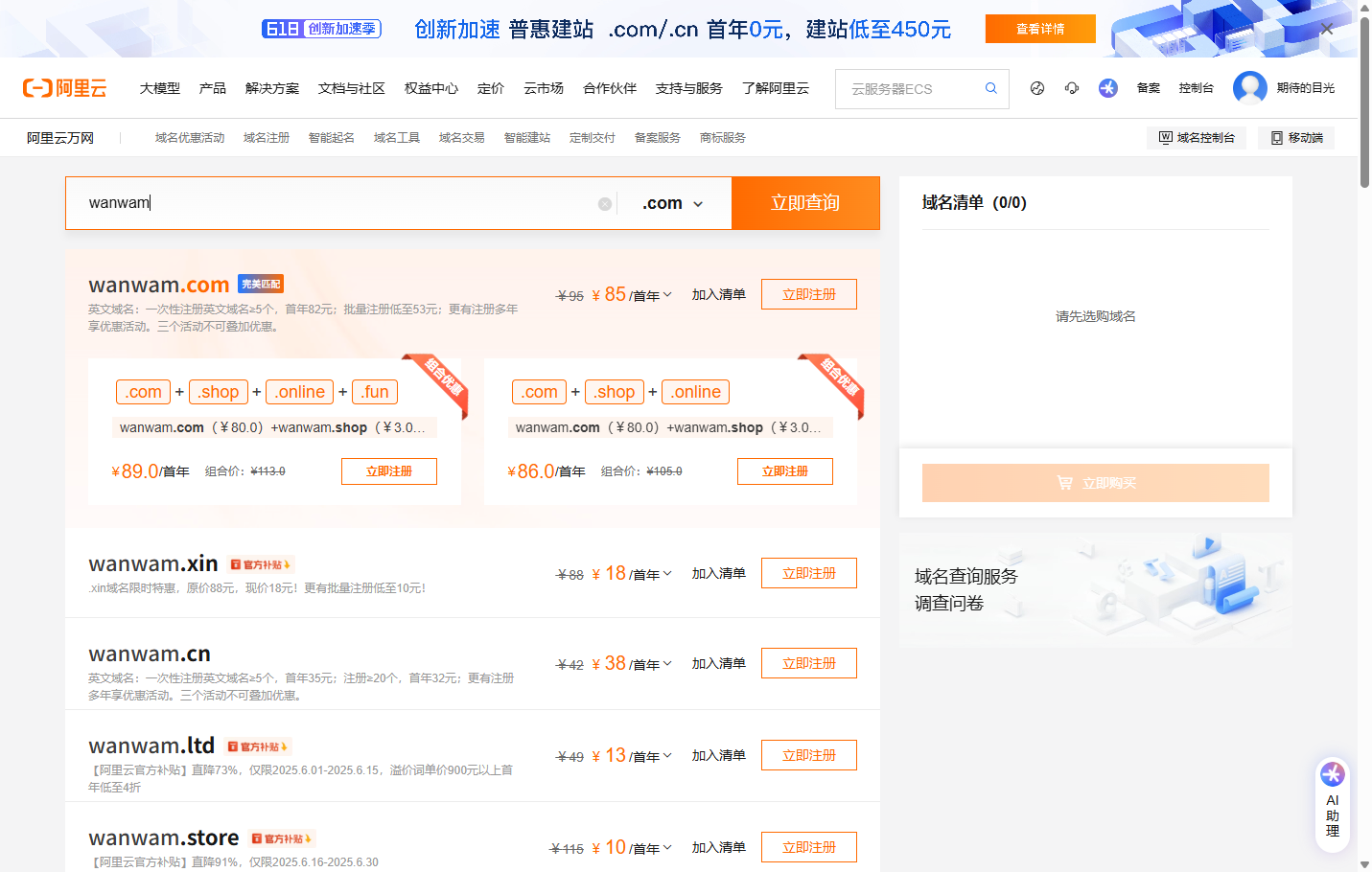The width and height of the screenshot is (1372, 872).
Task: Register the ¥89.0 four-domain combo
Action: coord(389,471)
